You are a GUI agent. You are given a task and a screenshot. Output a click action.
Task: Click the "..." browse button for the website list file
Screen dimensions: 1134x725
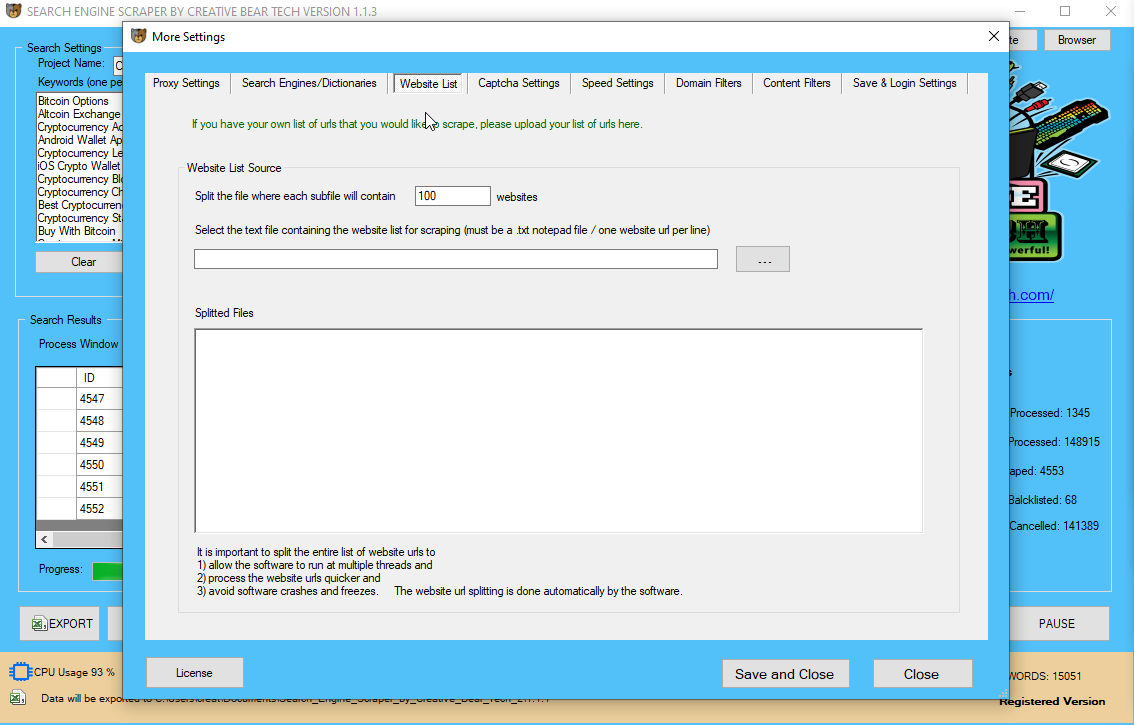click(x=762, y=258)
